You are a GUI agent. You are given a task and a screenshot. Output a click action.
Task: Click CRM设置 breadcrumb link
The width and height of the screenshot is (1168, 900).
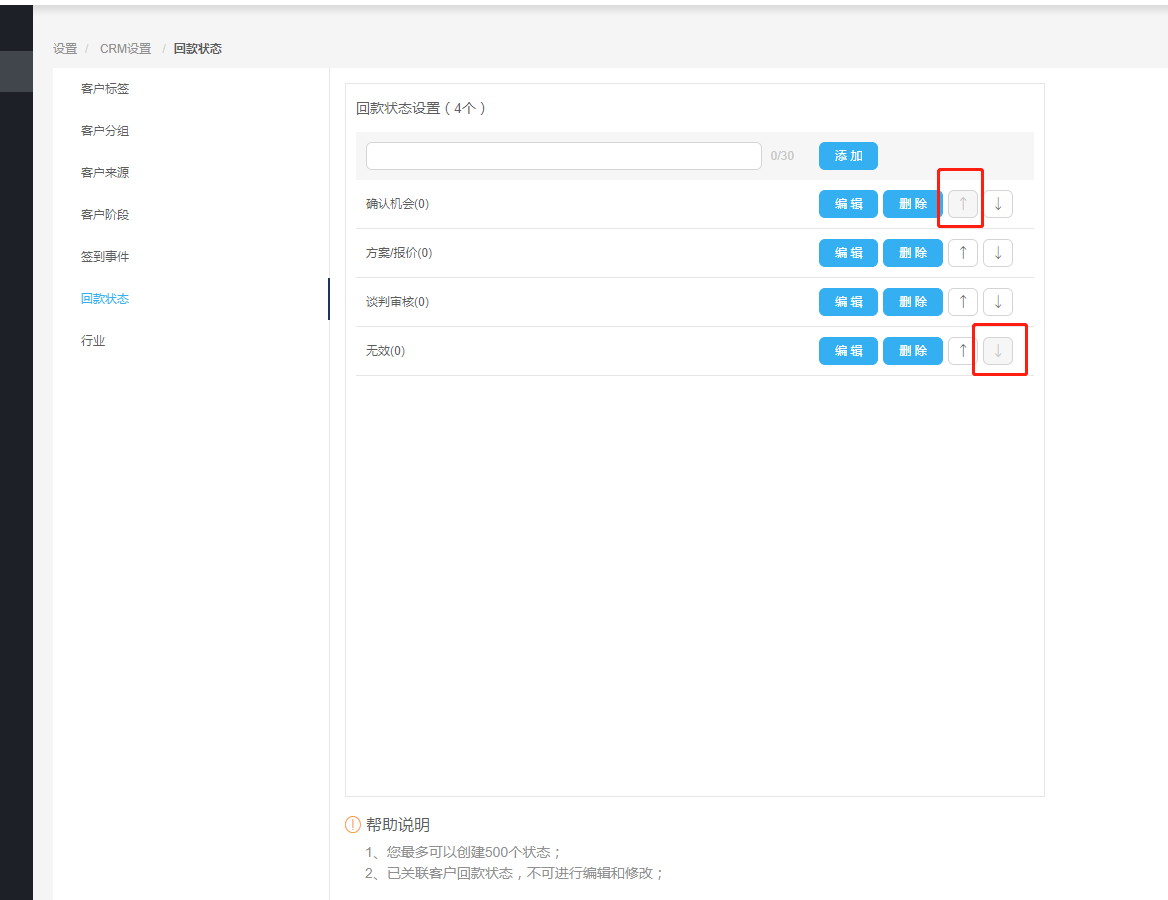125,49
